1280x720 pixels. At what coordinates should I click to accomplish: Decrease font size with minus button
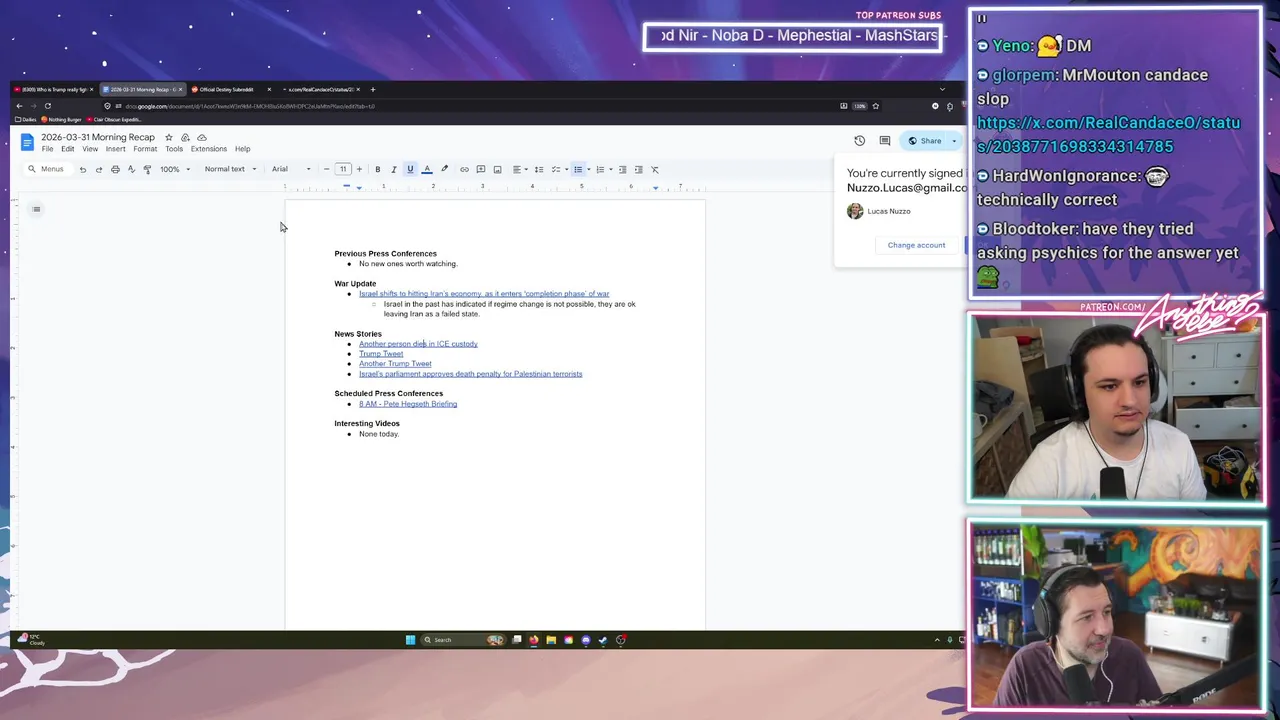coord(326,169)
